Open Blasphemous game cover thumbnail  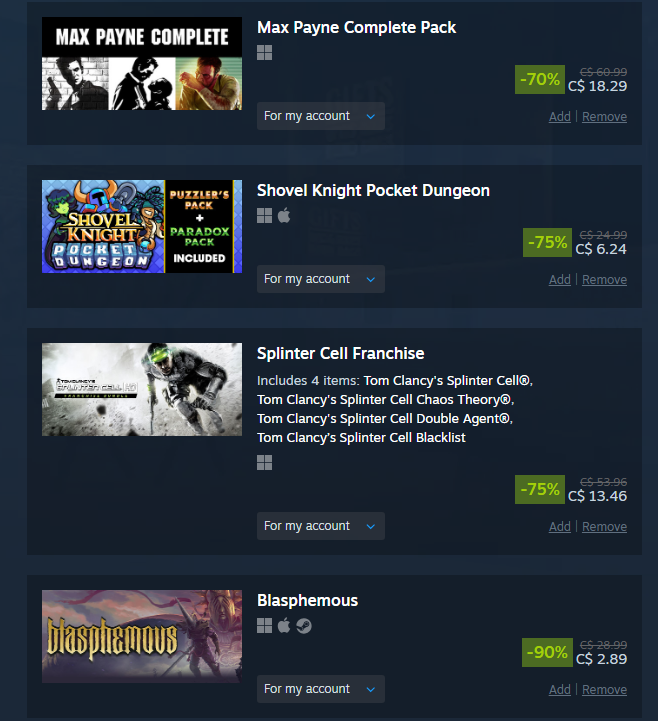(142, 636)
